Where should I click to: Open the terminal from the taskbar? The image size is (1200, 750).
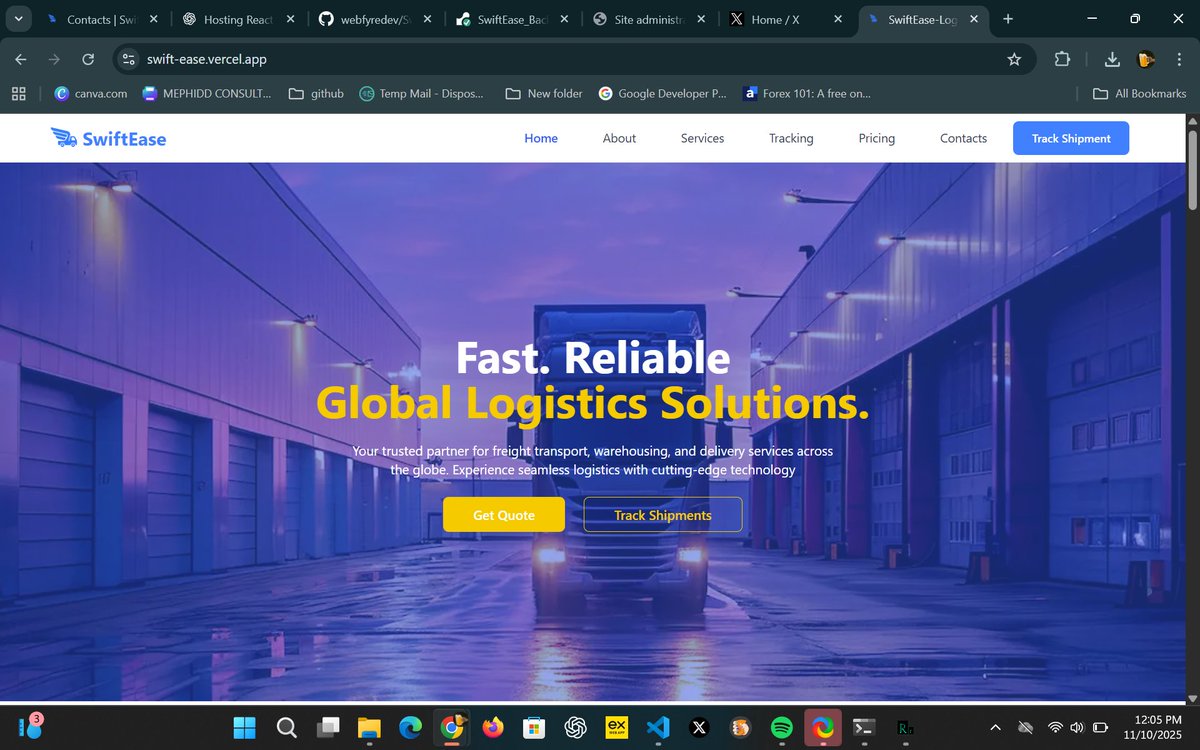(x=862, y=727)
